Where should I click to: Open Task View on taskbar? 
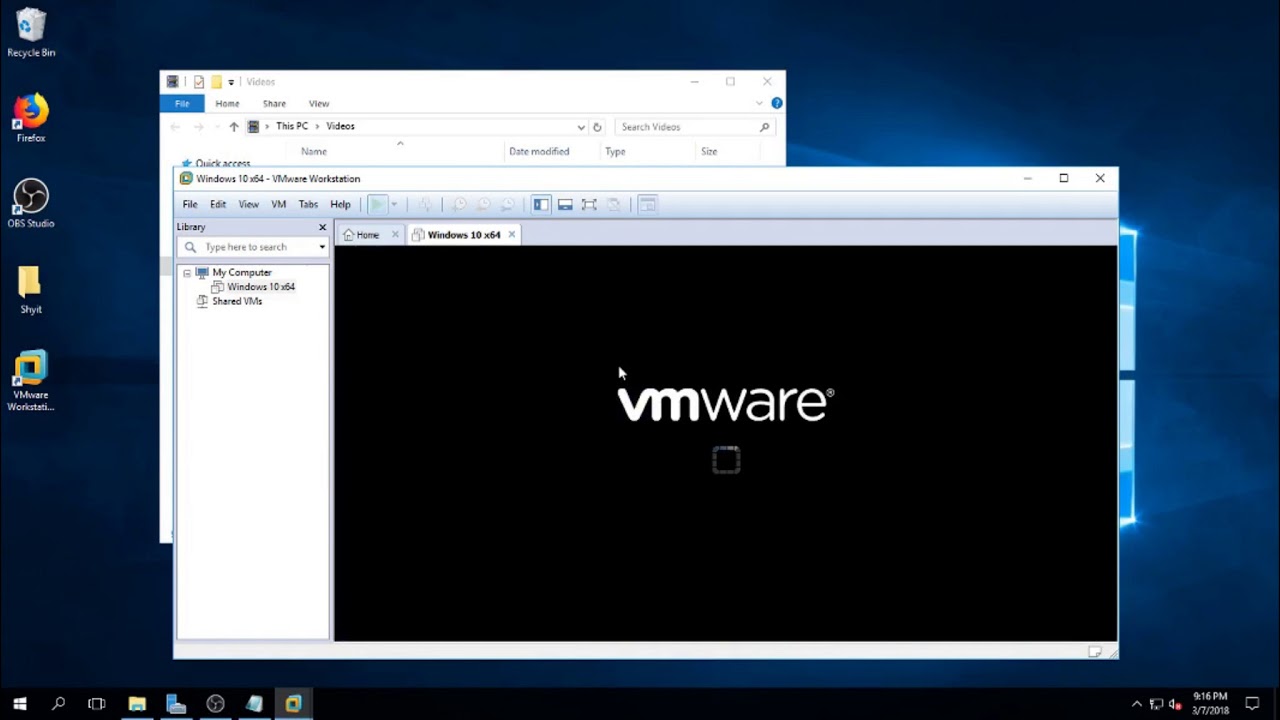click(x=97, y=704)
